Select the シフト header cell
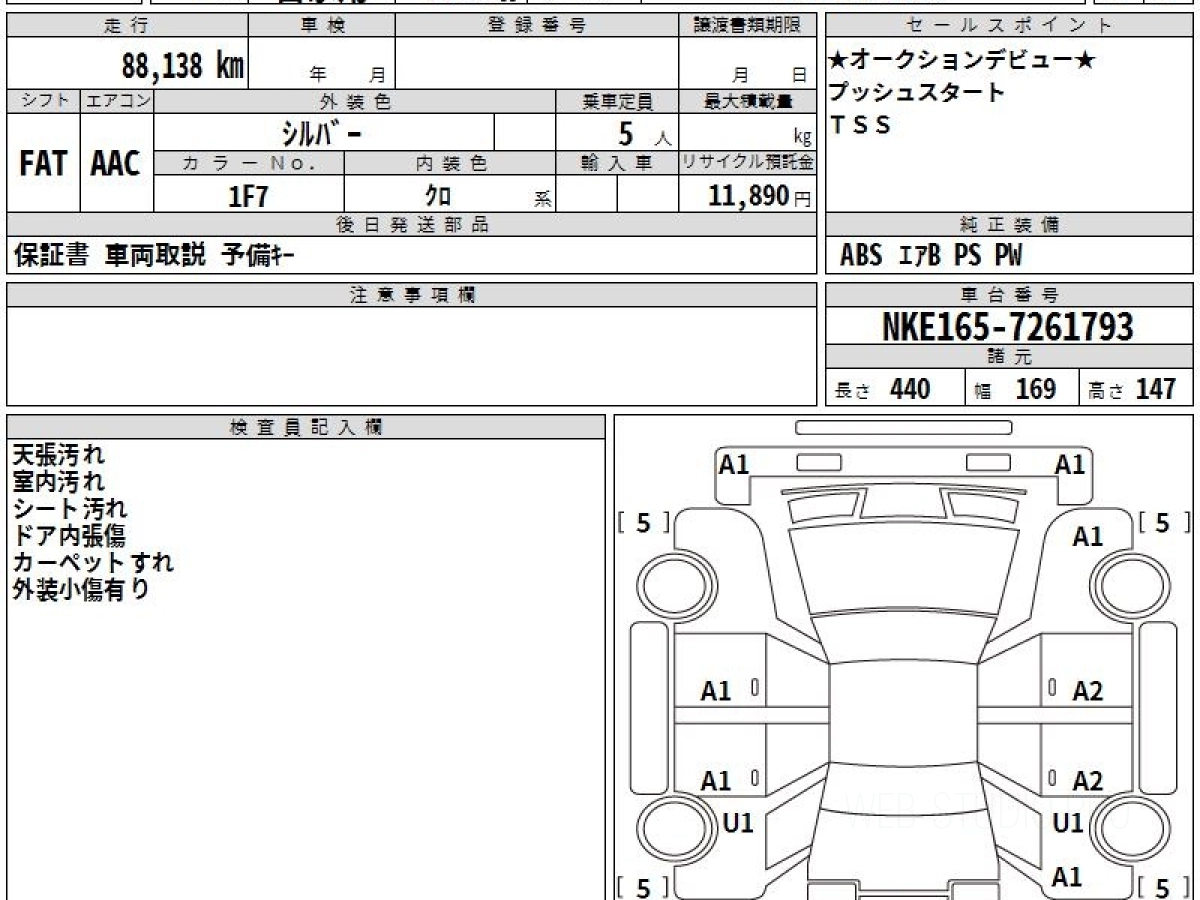The width and height of the screenshot is (1200, 900). (x=44, y=101)
